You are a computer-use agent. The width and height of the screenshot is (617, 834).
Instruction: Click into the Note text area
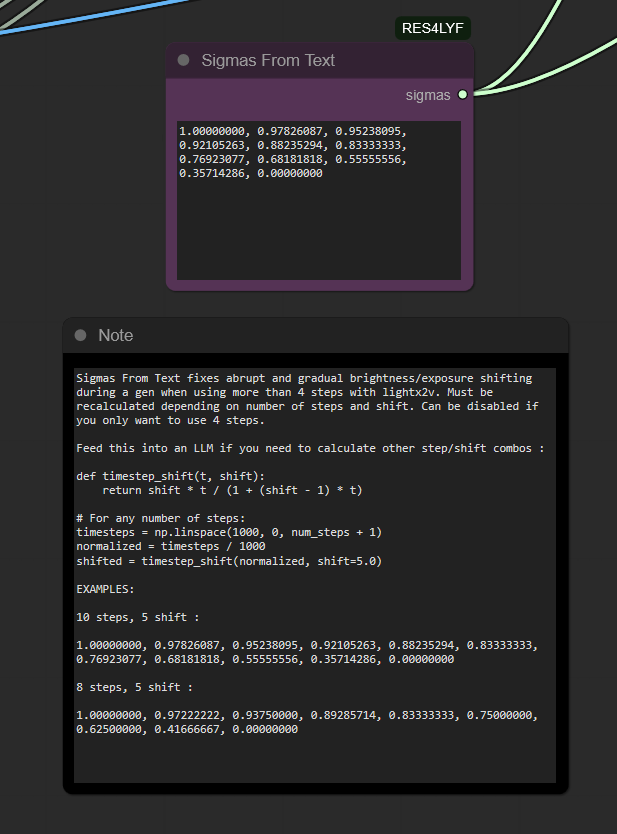tap(315, 575)
